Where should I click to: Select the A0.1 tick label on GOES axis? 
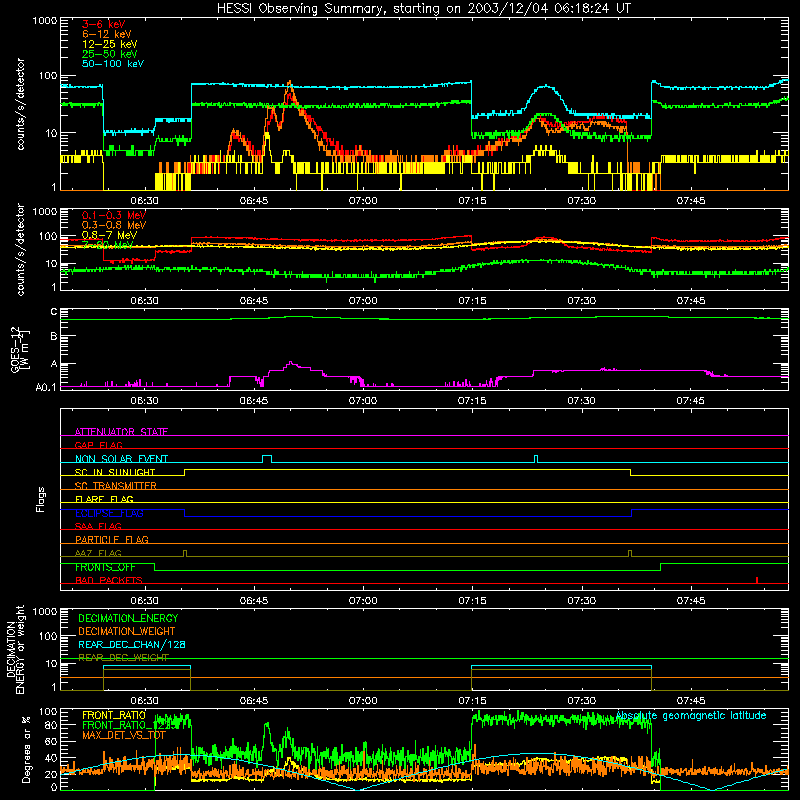[x=46, y=388]
